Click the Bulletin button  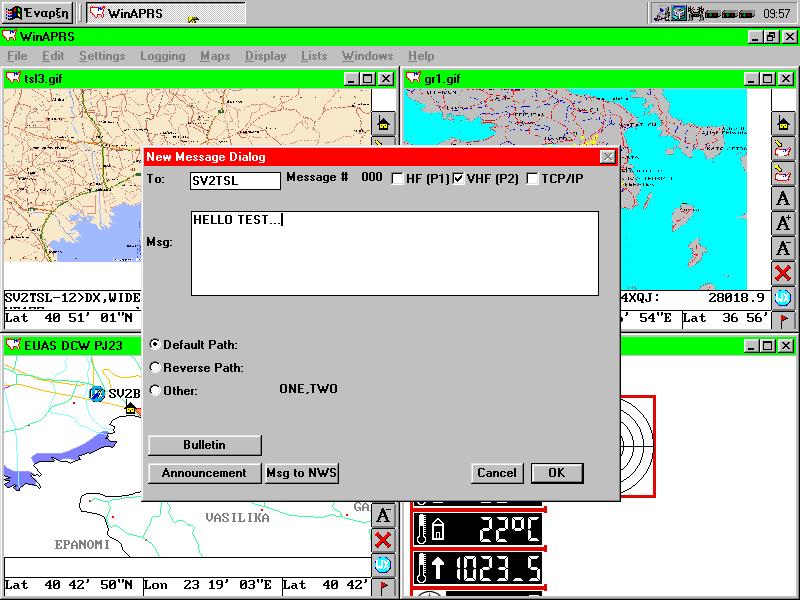click(x=205, y=445)
